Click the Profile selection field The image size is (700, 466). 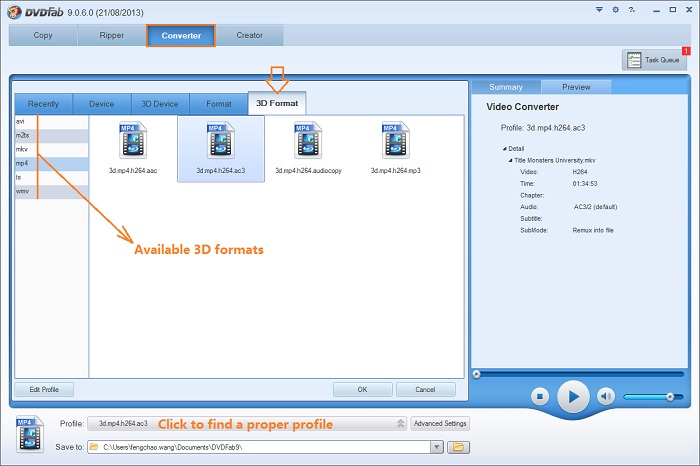pos(247,424)
